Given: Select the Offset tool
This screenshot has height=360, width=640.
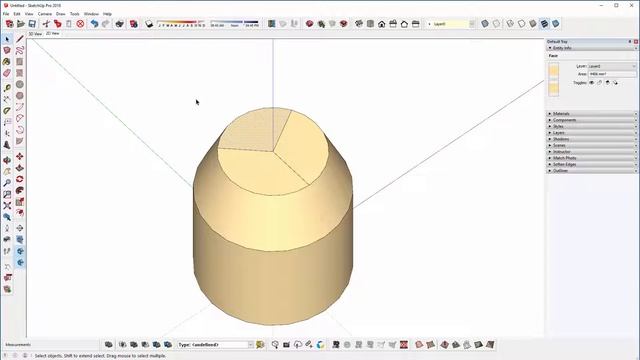Looking at the screenshot, I should point(20,213).
